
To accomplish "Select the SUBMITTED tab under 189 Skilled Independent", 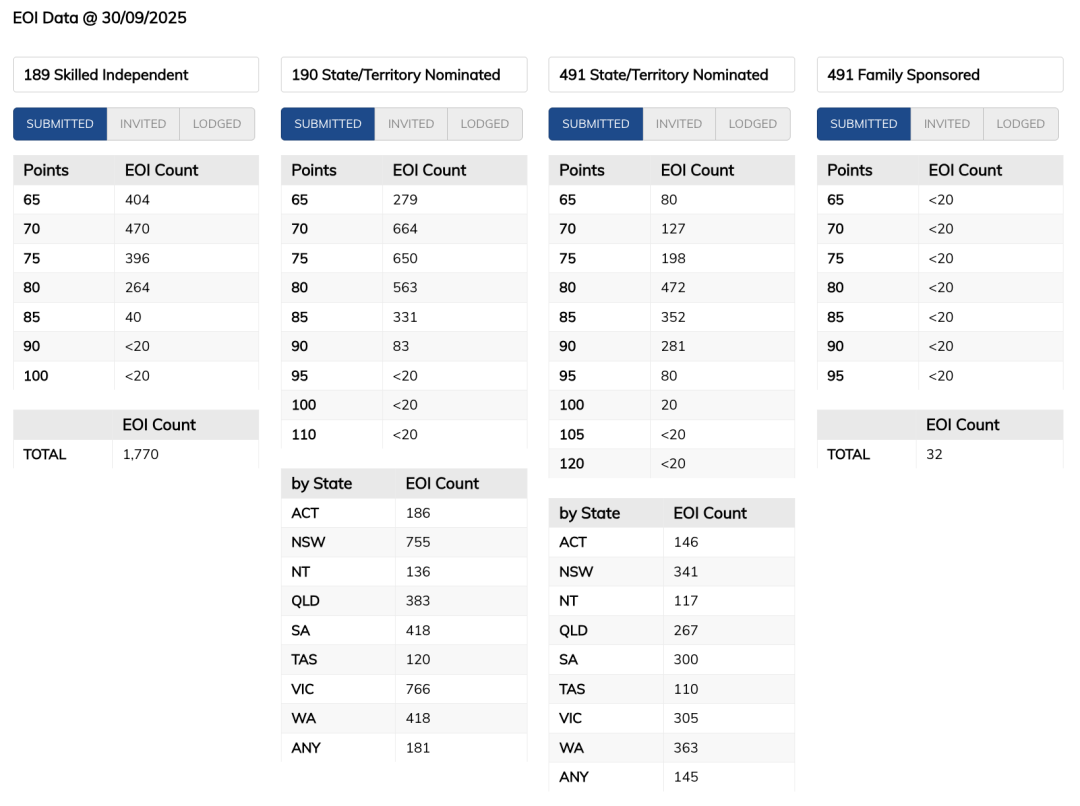I will (60, 124).
